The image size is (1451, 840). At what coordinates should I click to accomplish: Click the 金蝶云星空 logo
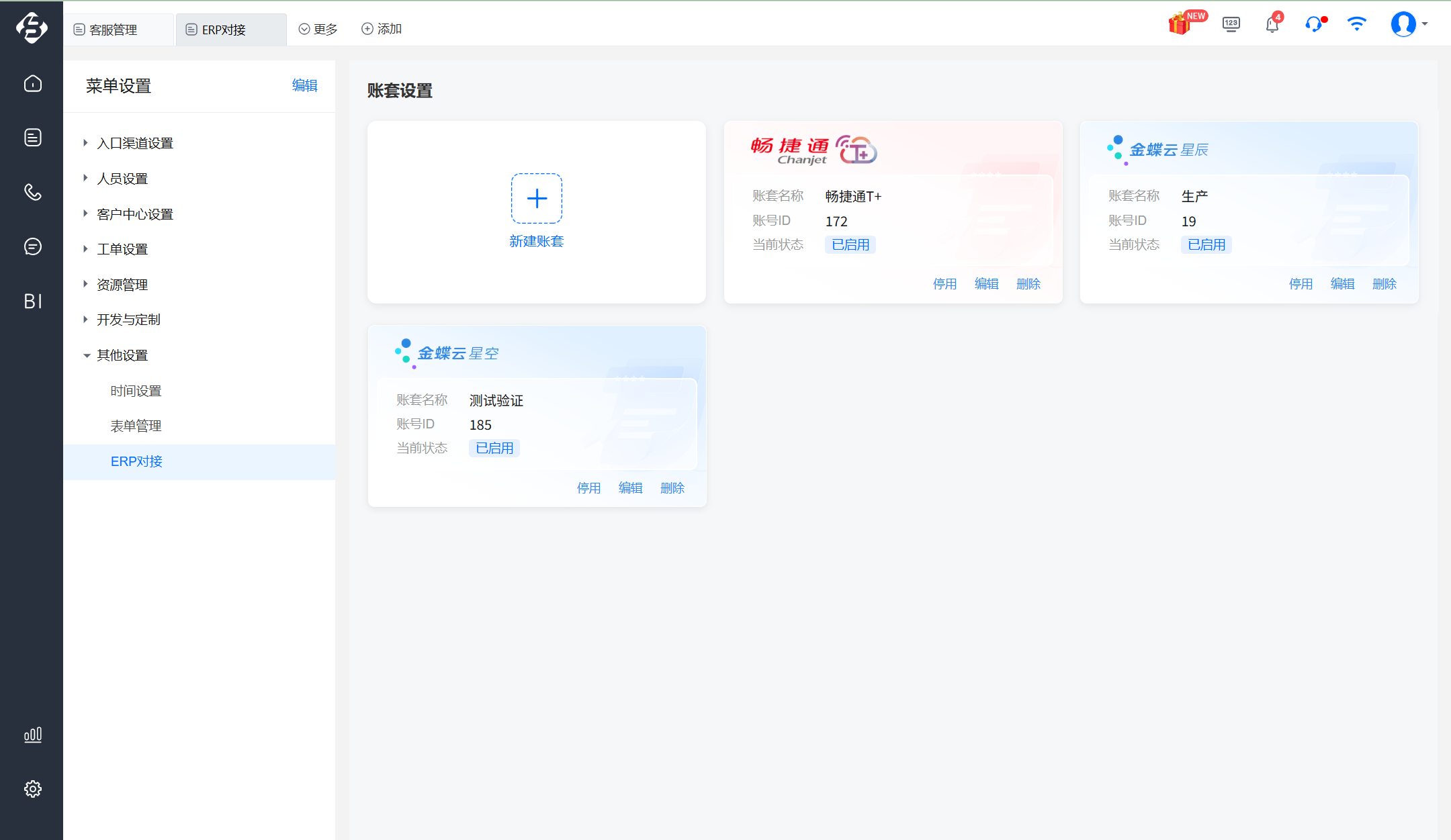[447, 353]
